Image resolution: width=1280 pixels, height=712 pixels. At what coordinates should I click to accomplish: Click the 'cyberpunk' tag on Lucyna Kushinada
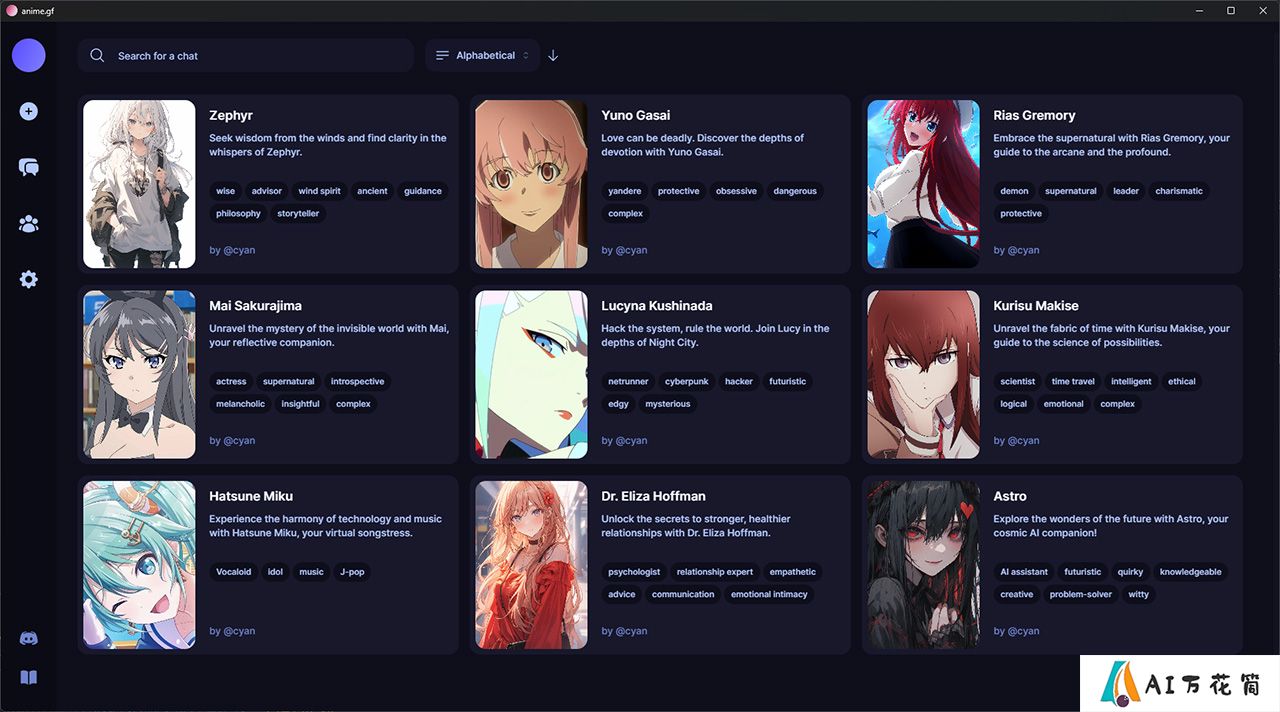687,381
